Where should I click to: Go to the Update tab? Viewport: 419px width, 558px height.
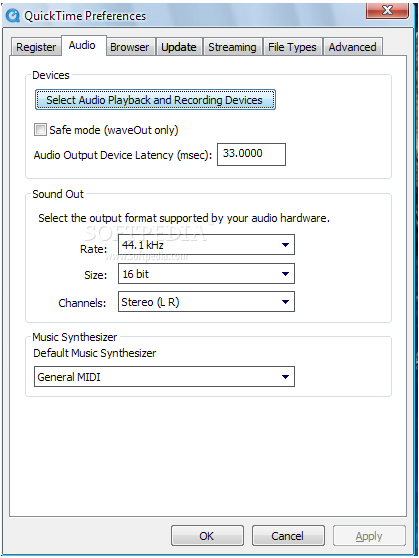pyautogui.click(x=179, y=47)
